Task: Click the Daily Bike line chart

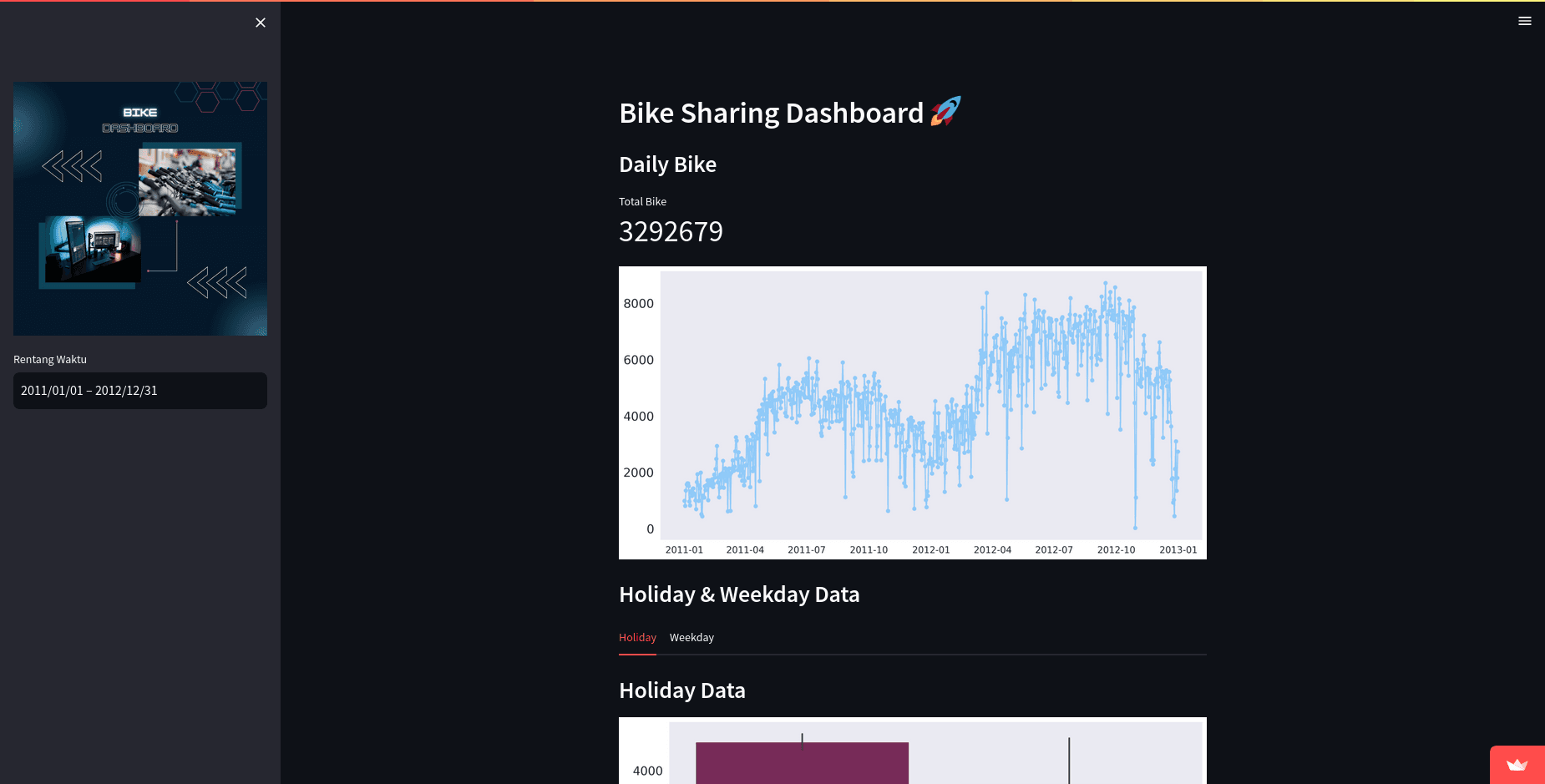Action: (x=913, y=412)
